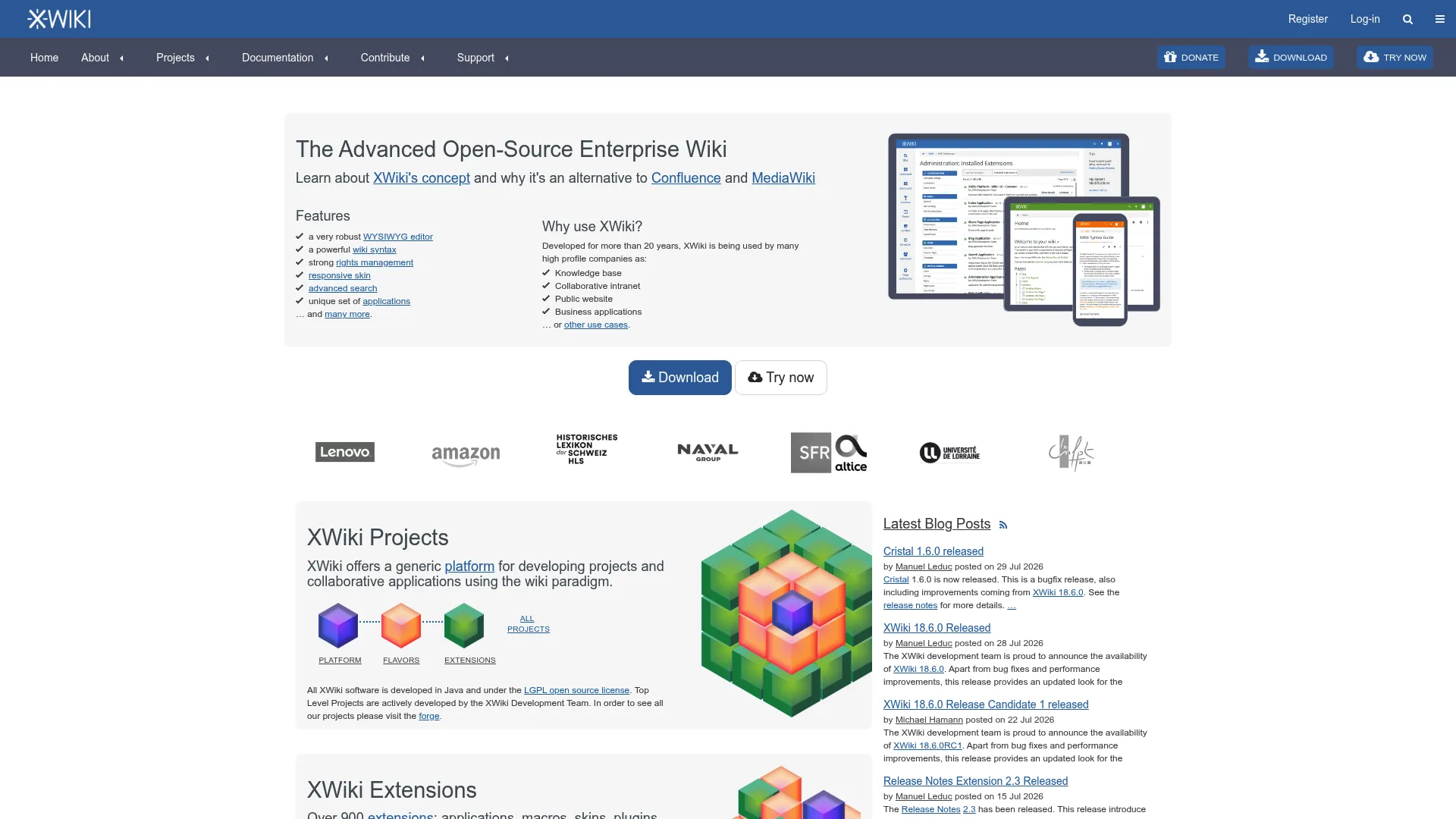Open the advanced search link
The height and width of the screenshot is (819, 1456).
[343, 288]
